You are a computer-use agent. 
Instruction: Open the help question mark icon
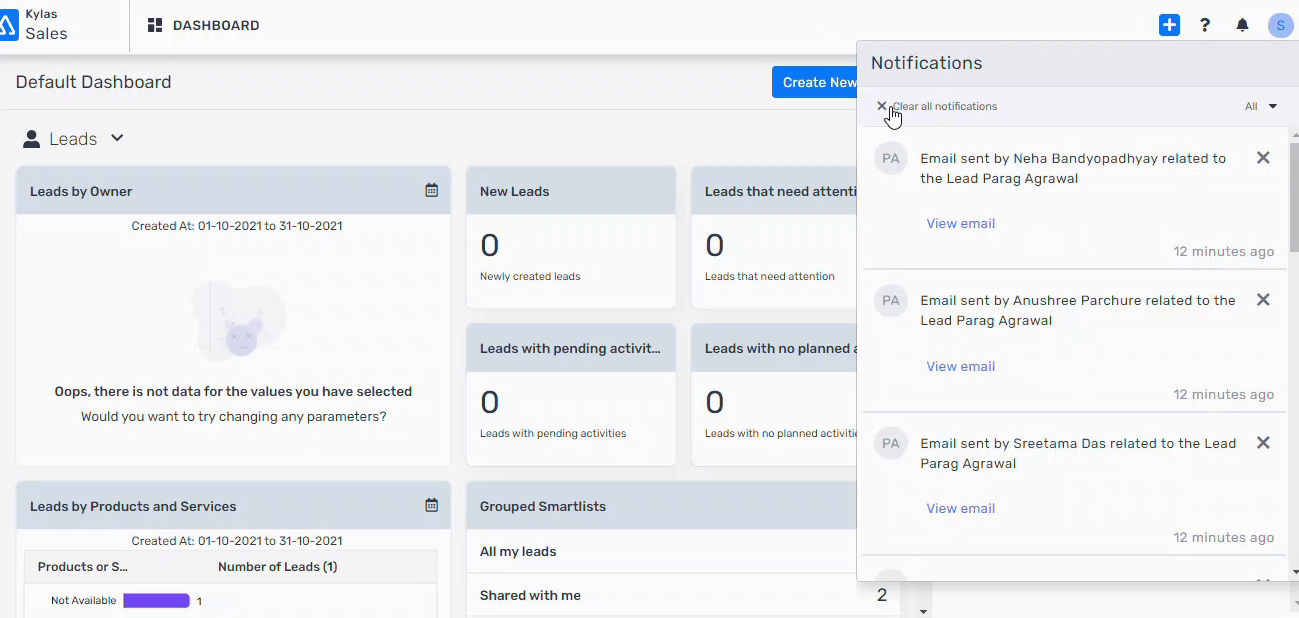(1205, 25)
